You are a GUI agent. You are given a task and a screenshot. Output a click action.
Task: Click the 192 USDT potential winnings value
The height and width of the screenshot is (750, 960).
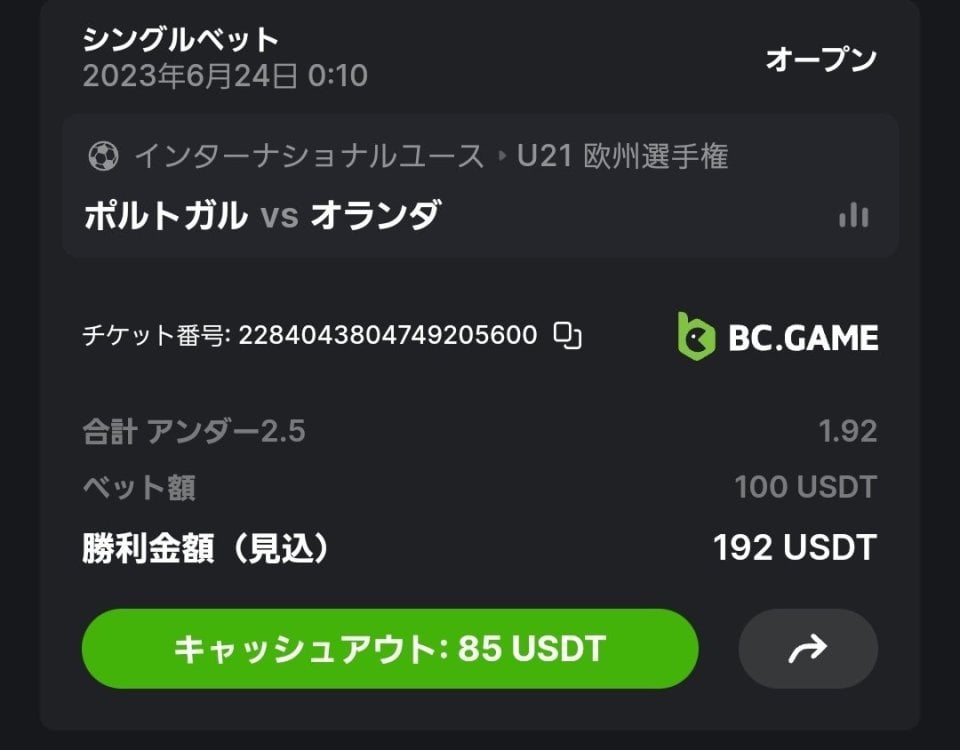pos(794,548)
